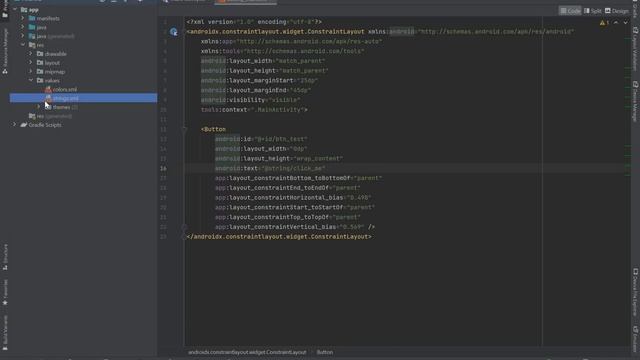640x360 pixels.
Task: Collapse the values folder
Action: point(31,80)
